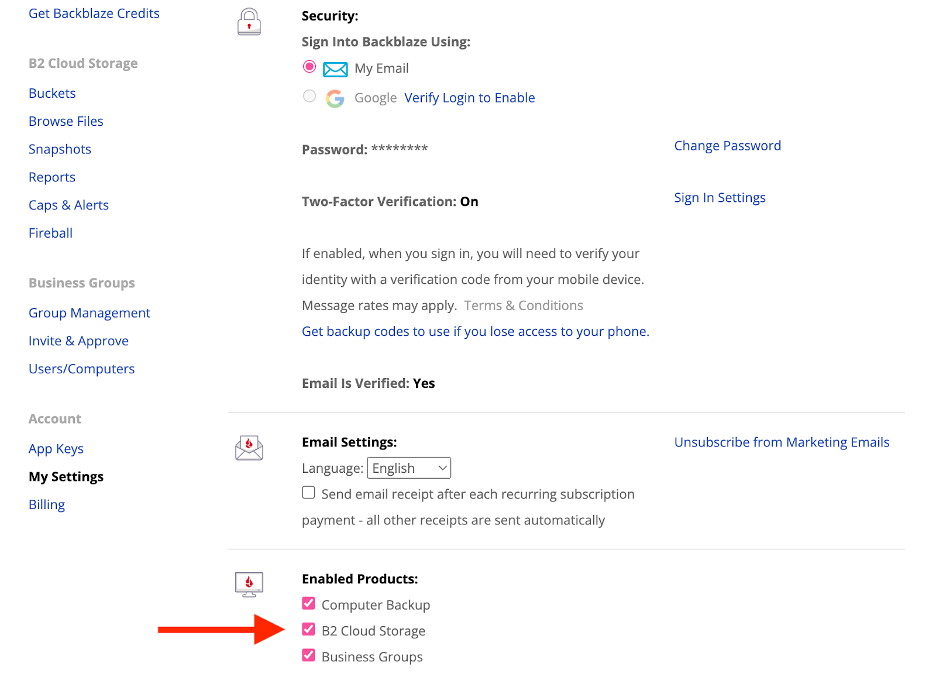This screenshot has height=678, width=936.
Task: Enable the send email receipt checkbox
Action: [x=309, y=493]
